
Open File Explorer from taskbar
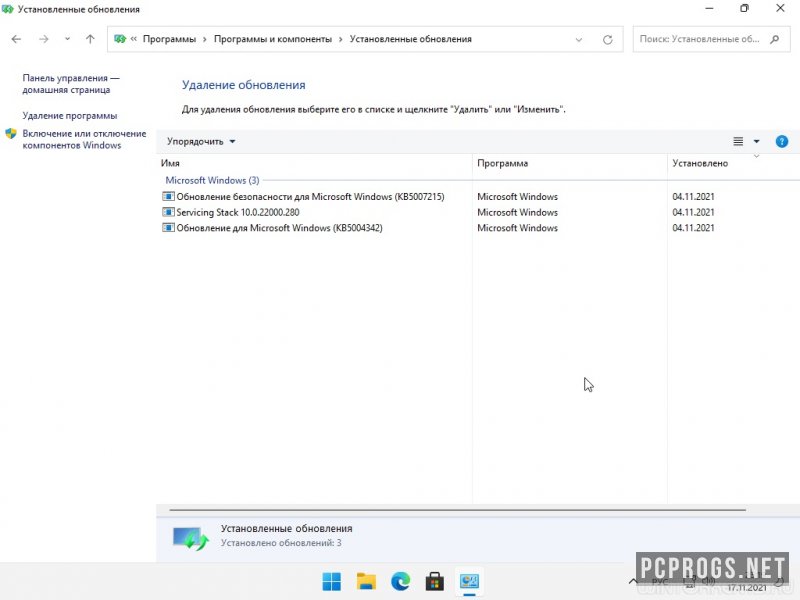(x=366, y=581)
